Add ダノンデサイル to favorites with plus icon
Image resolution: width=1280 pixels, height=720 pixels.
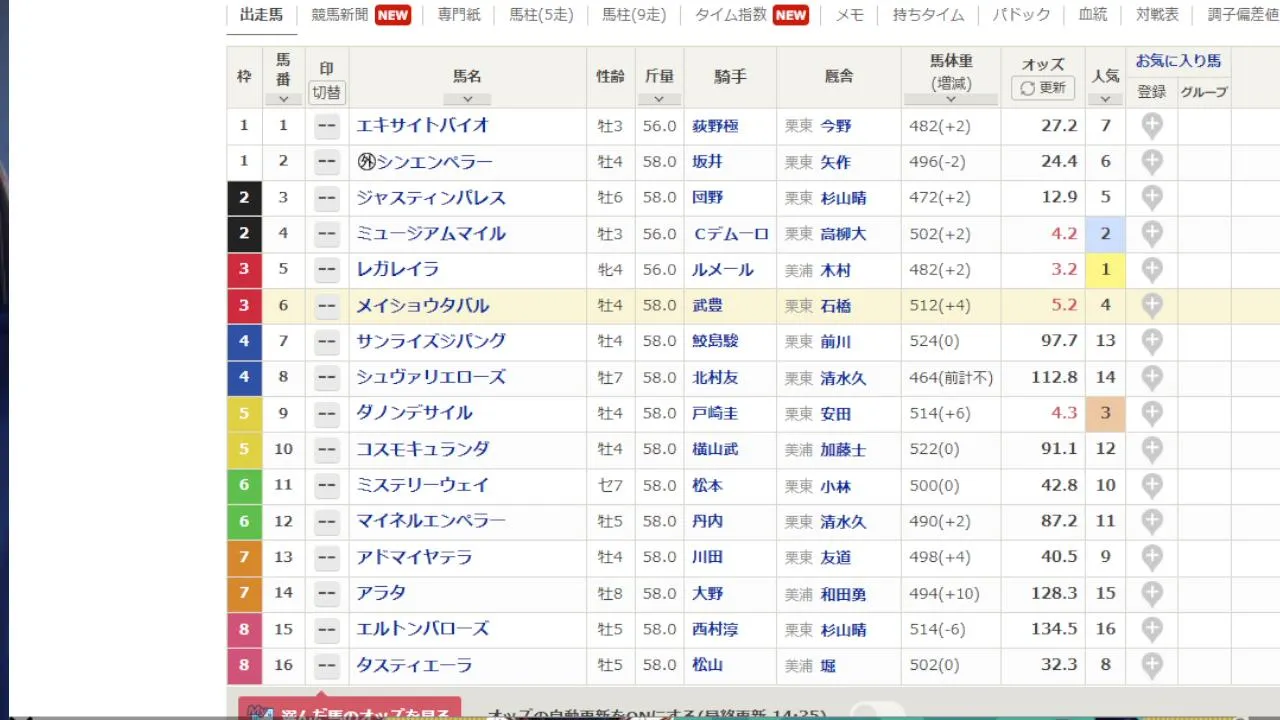coord(1152,414)
